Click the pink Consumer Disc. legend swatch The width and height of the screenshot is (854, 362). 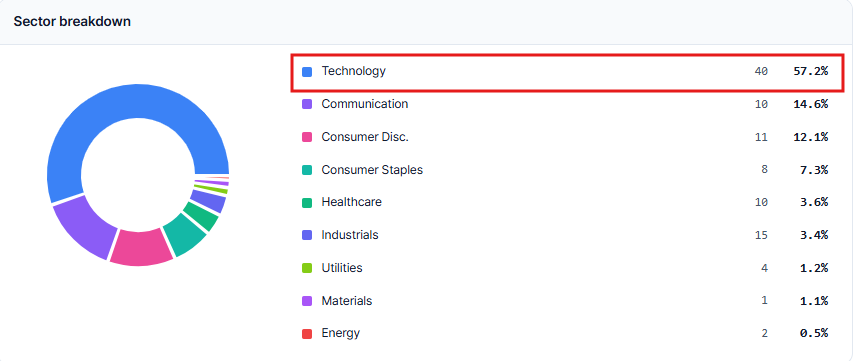307,137
